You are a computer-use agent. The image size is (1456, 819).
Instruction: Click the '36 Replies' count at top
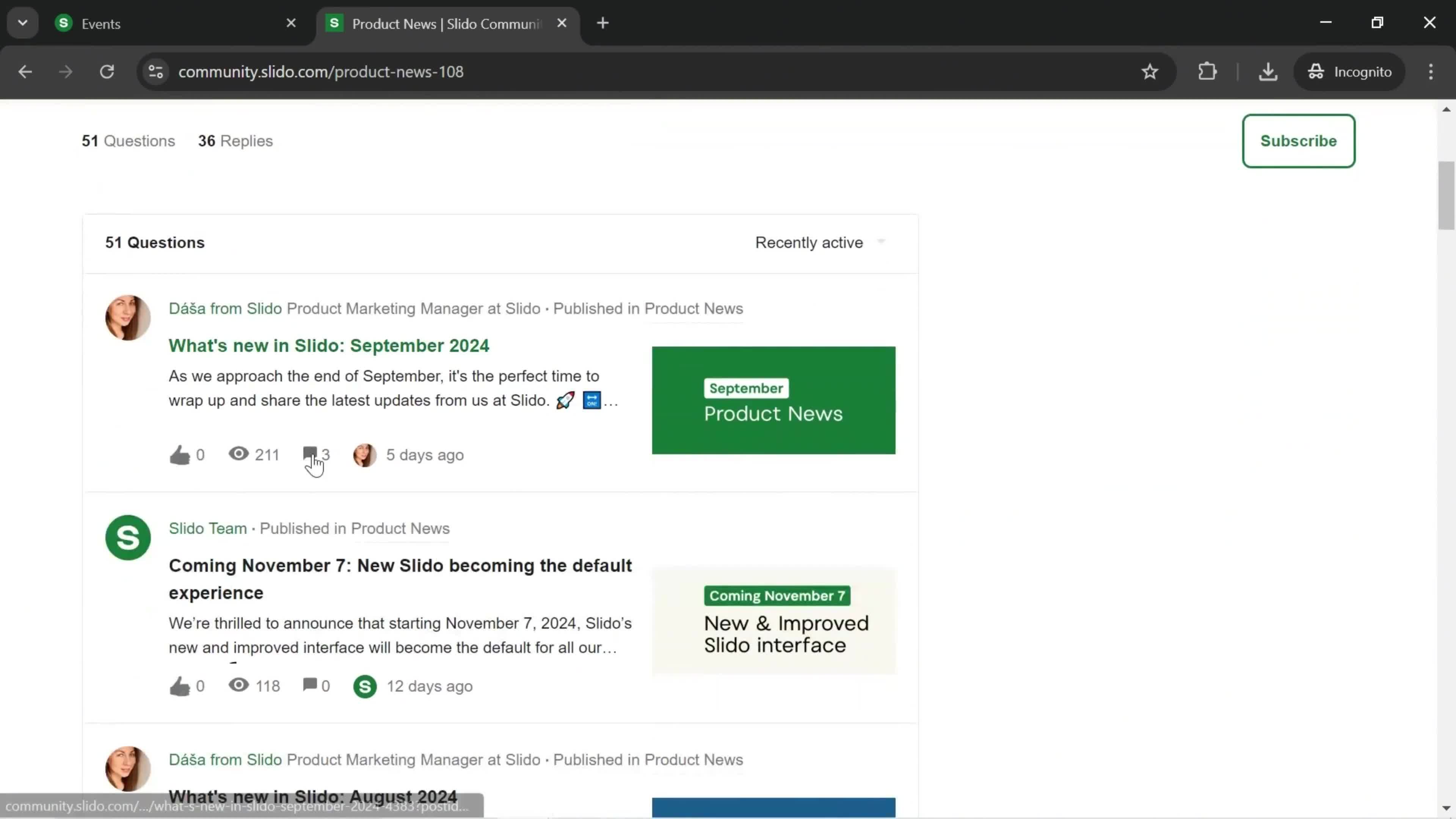point(235,141)
